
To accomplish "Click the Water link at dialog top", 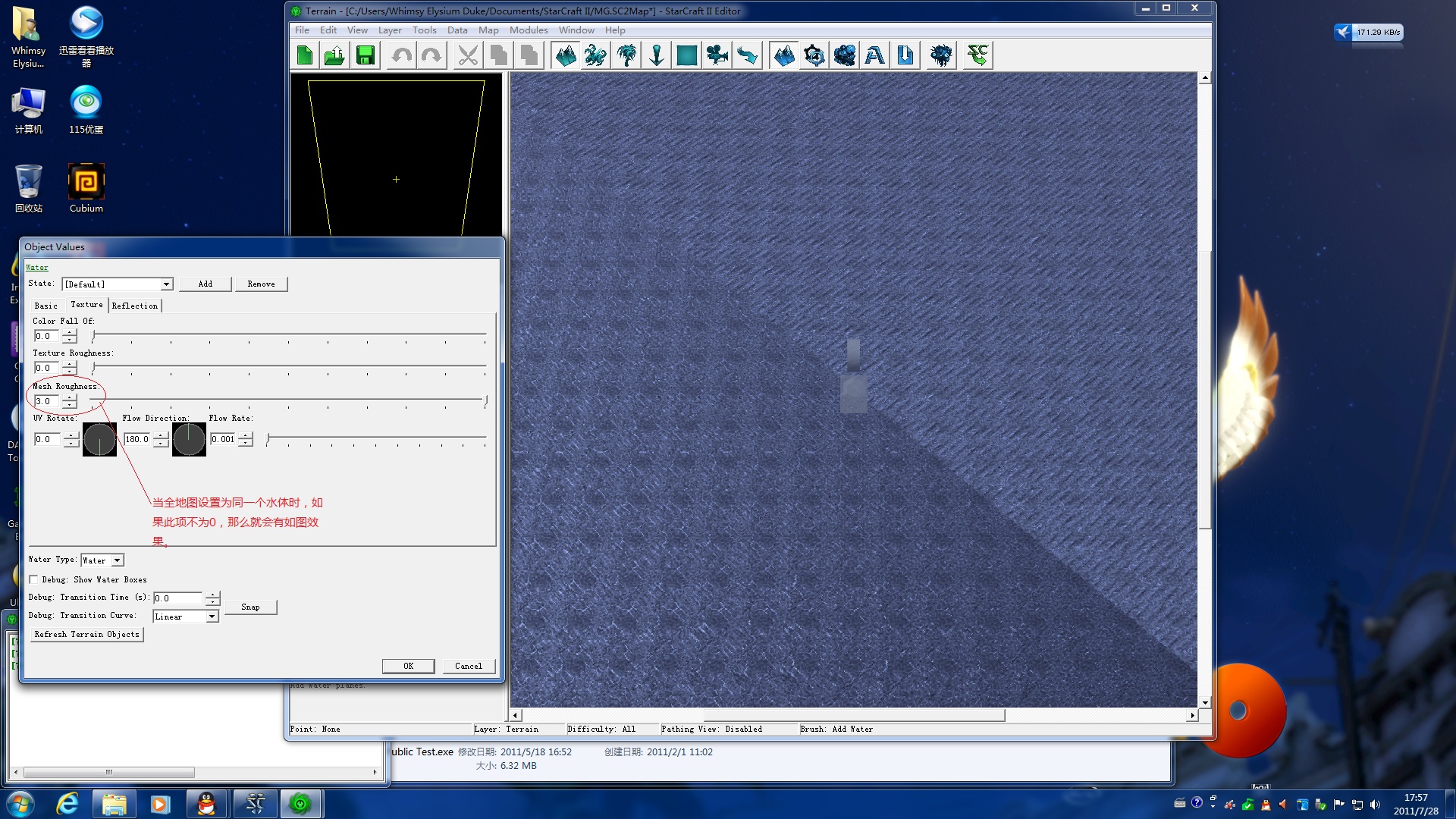I will coord(36,267).
